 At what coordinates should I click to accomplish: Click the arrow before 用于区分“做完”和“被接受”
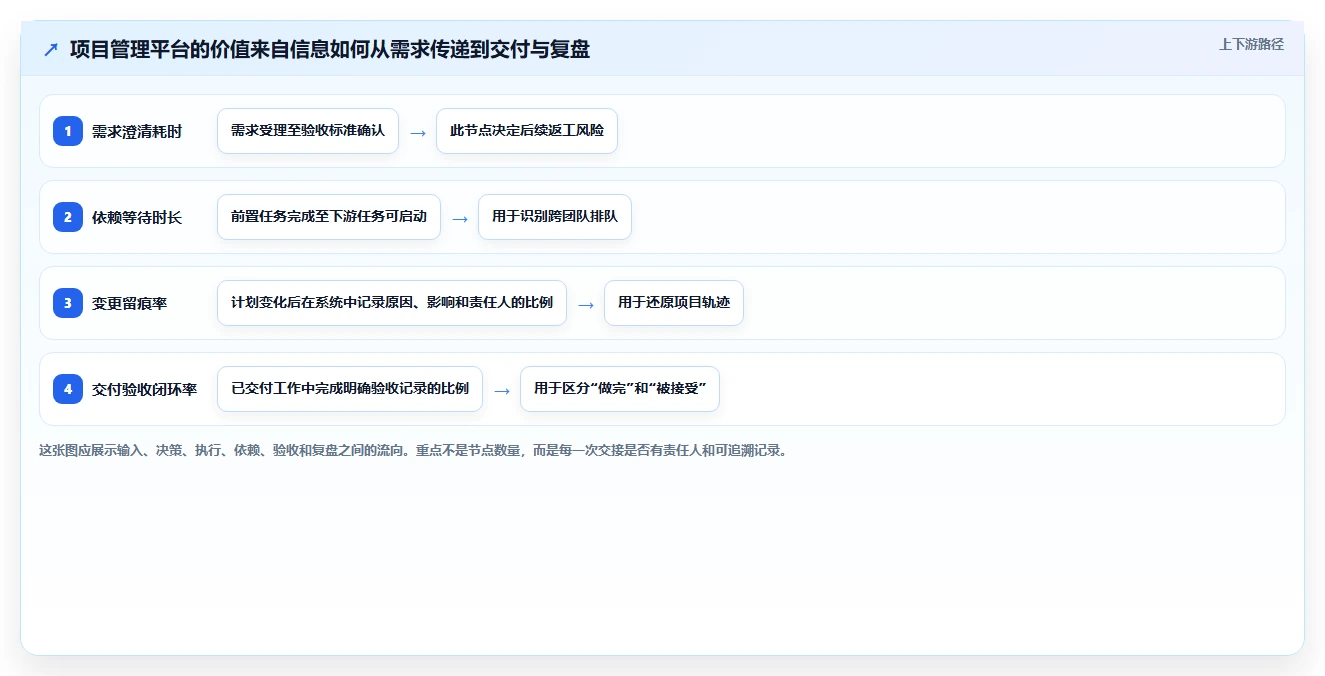502,390
